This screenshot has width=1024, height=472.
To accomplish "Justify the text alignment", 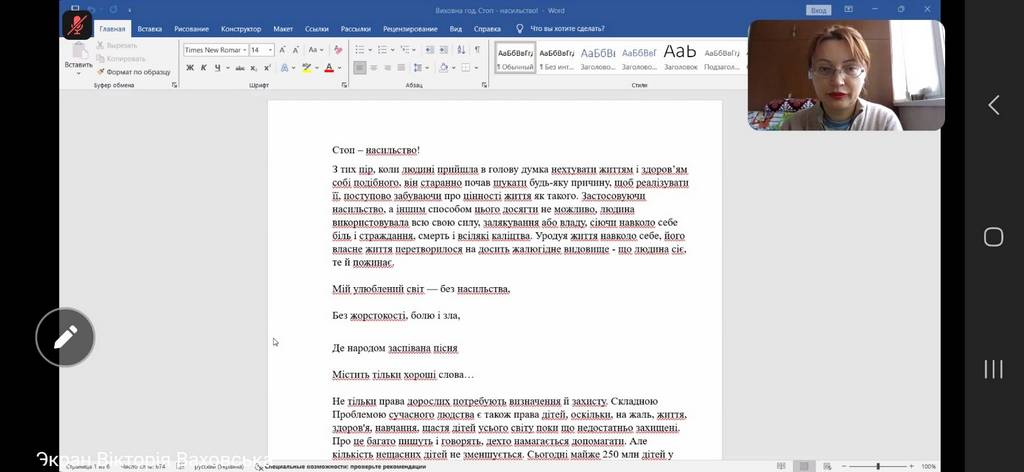I will point(401,67).
